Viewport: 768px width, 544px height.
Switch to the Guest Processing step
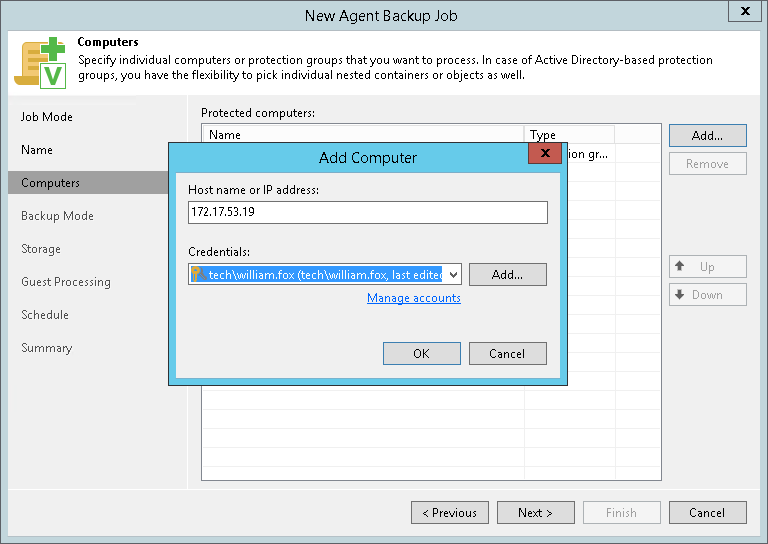pos(66,282)
